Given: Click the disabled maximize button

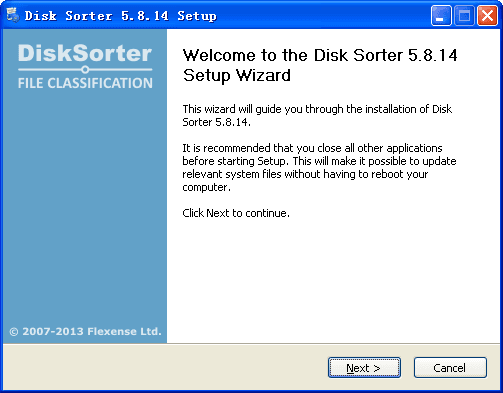Looking at the screenshot, I should pyautogui.click(x=464, y=15).
